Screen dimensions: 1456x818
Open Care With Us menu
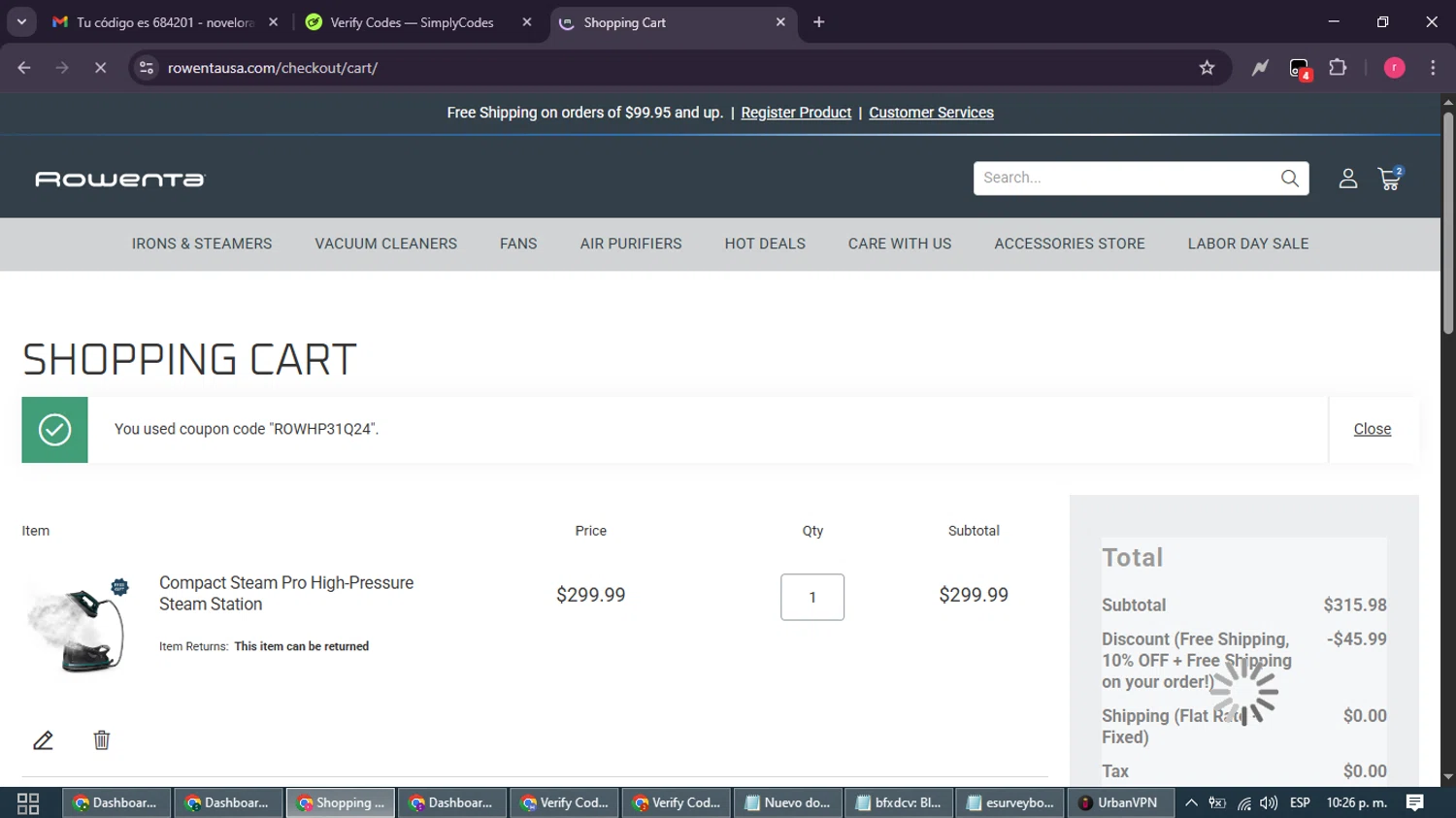(x=900, y=245)
